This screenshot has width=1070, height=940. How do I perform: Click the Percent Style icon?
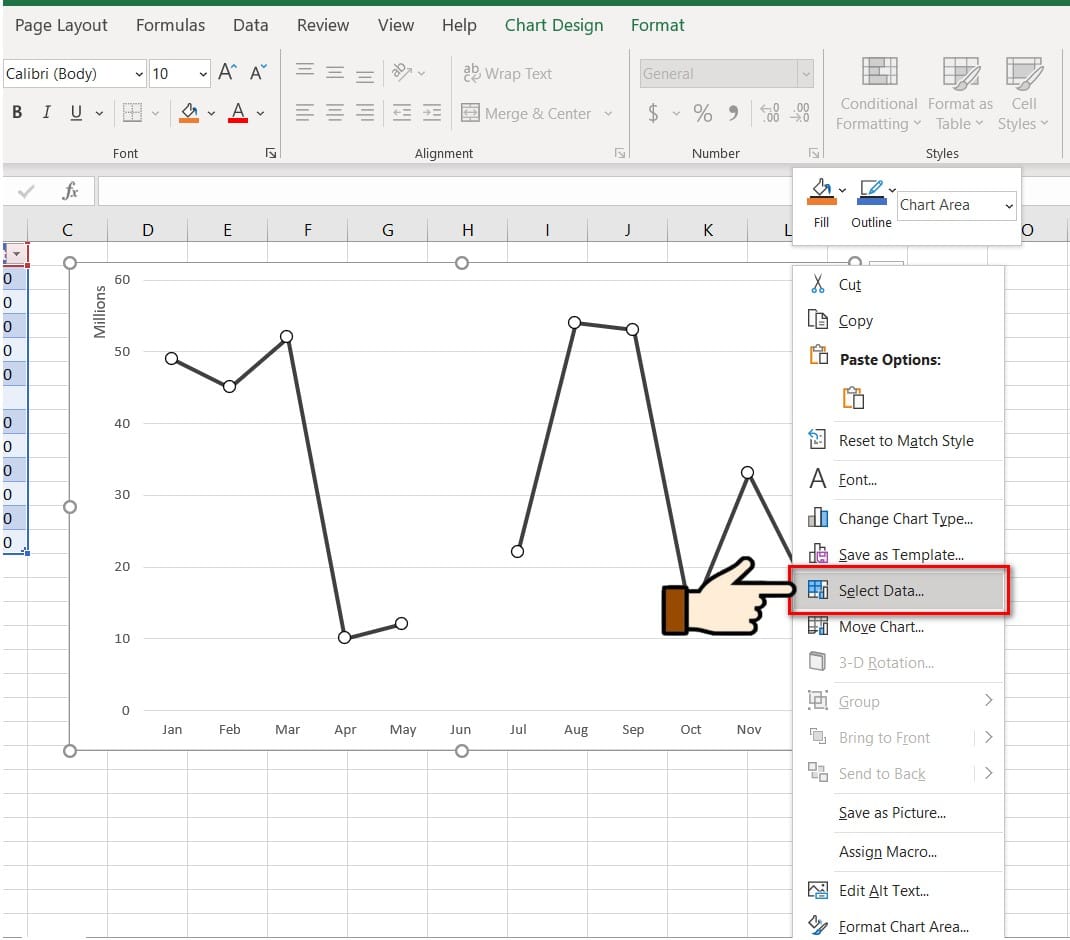coord(703,113)
